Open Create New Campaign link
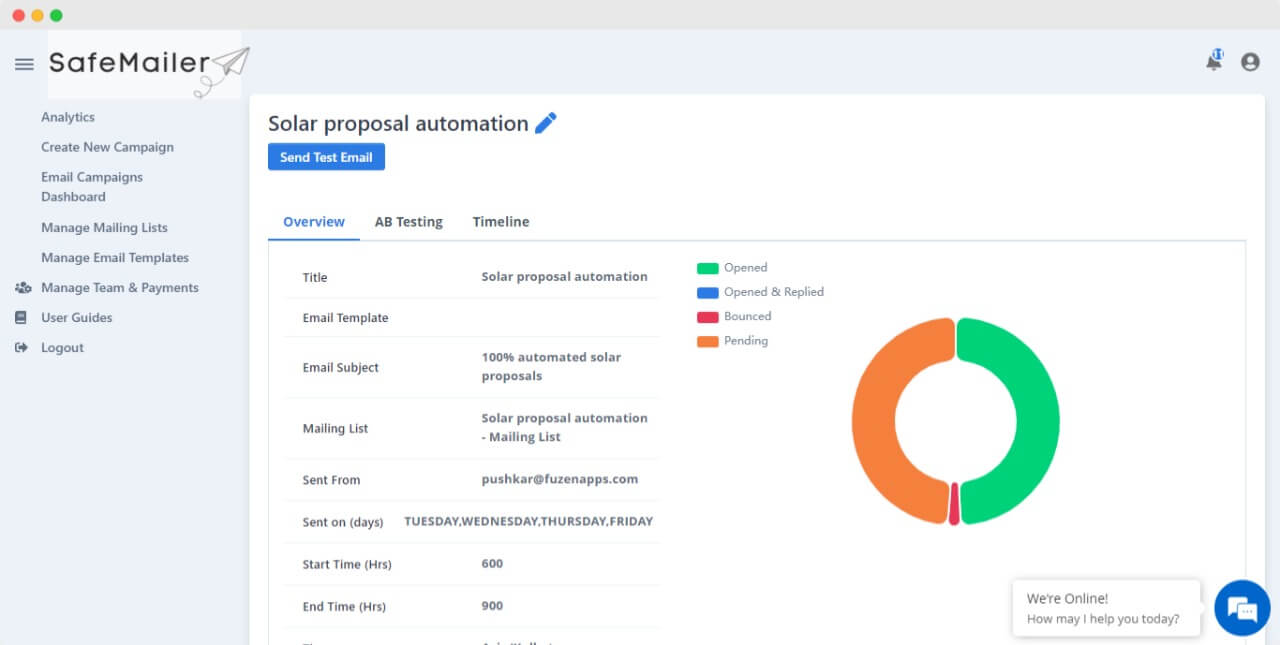 [x=107, y=147]
